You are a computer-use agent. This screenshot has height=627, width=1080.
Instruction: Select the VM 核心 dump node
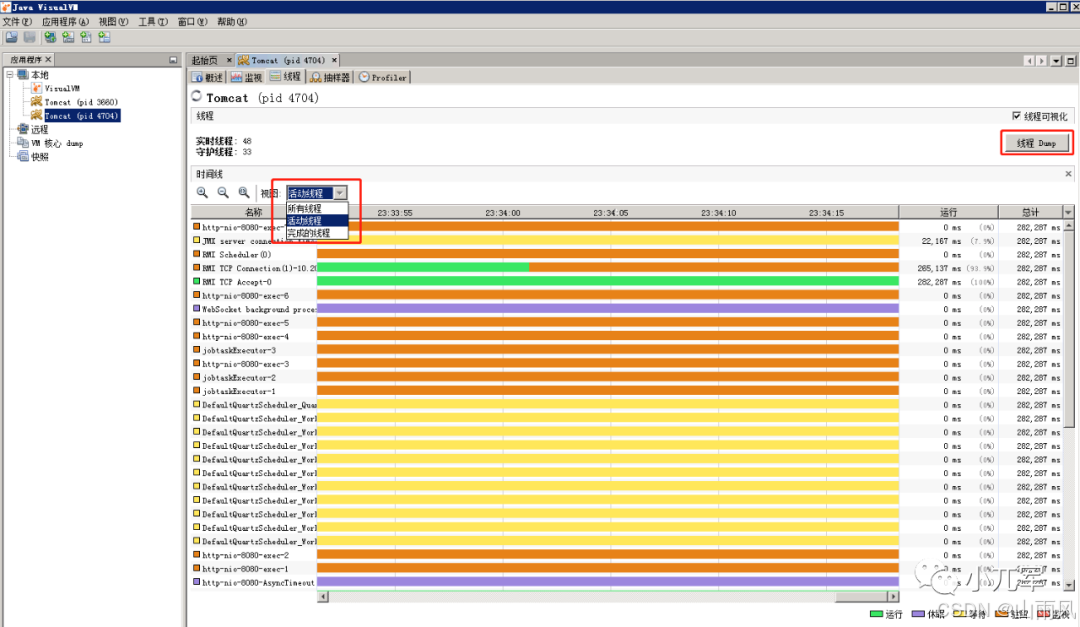52,142
